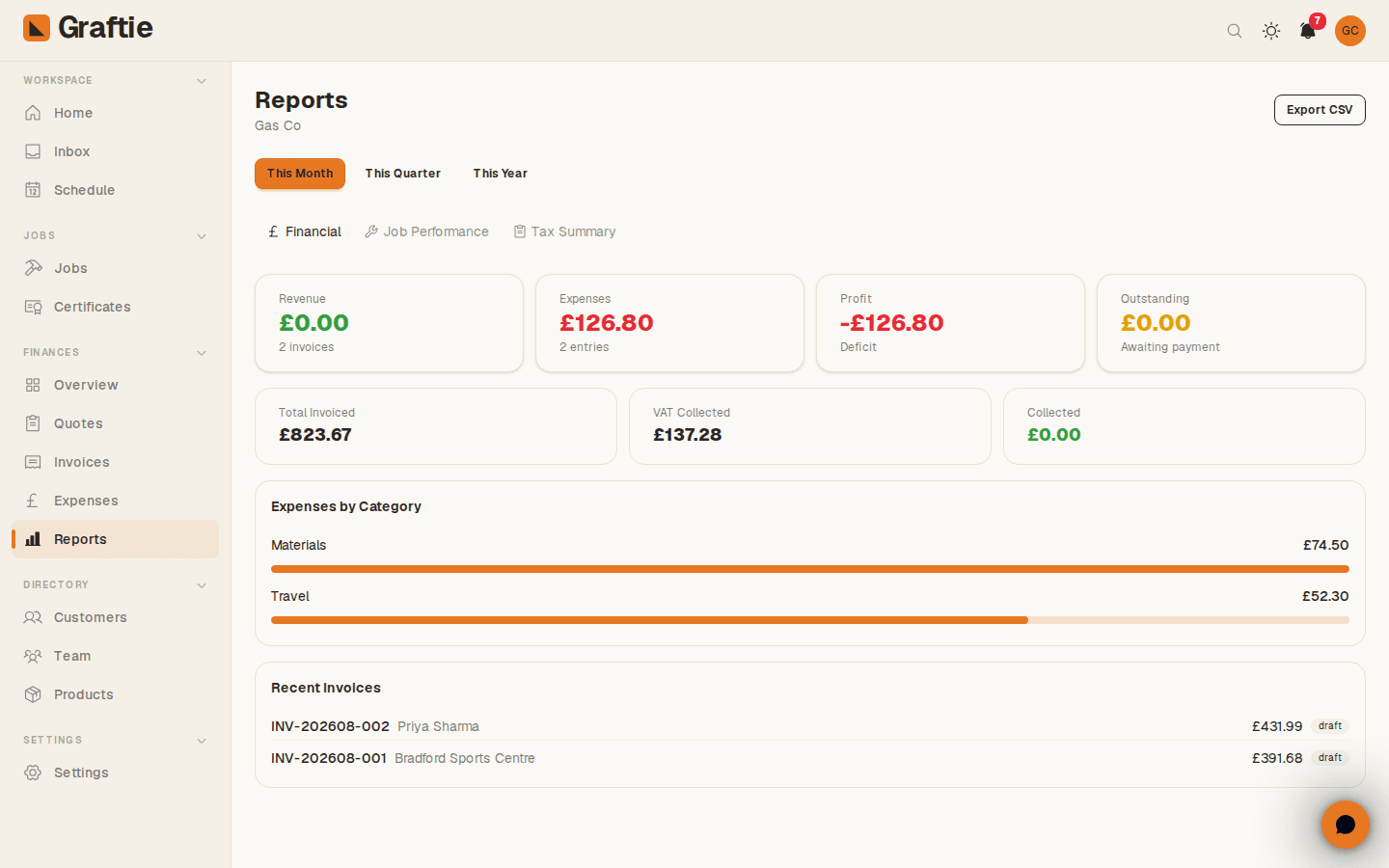
Task: Open the GC user avatar menu
Action: [x=1350, y=31]
